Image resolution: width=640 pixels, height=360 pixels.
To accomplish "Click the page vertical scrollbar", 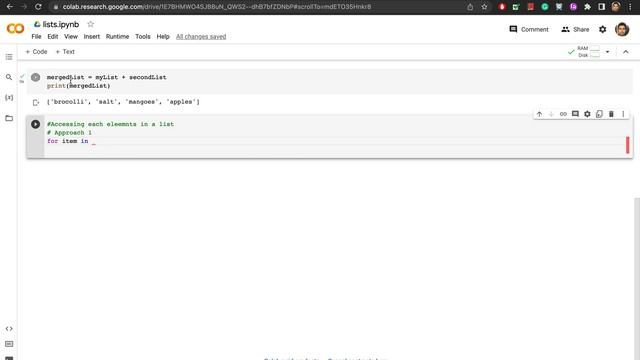I will 637,278.
